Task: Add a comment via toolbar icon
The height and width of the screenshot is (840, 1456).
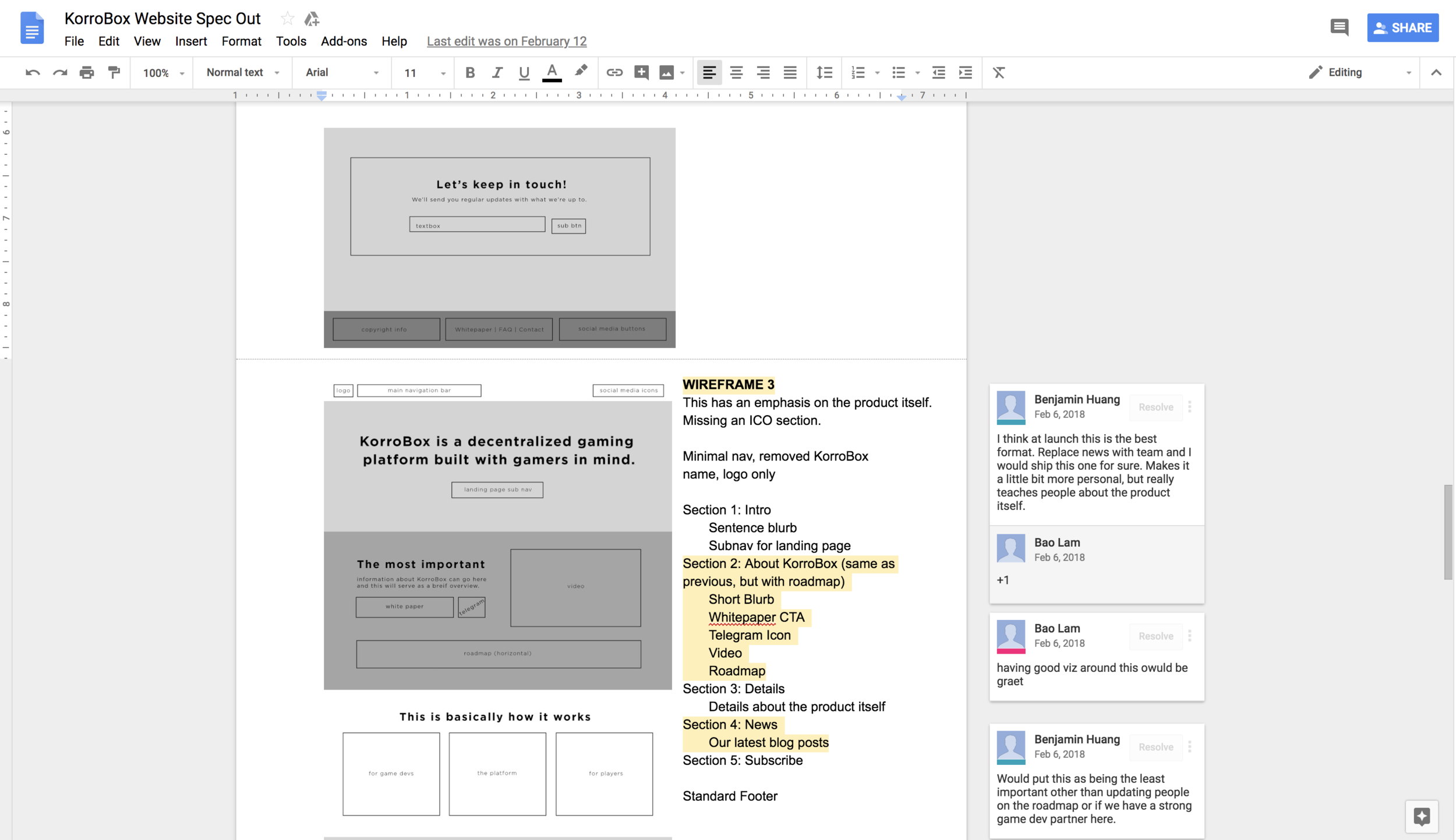Action: point(641,73)
